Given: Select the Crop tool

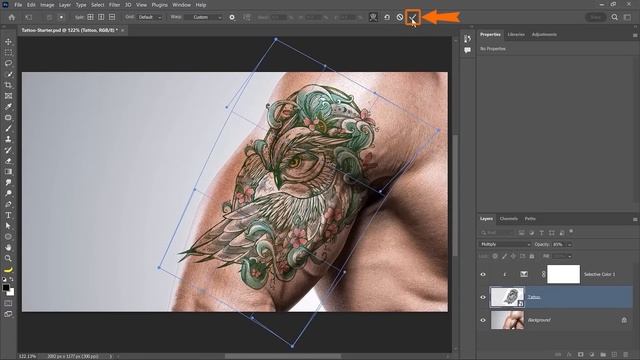Looking at the screenshot, I should (x=8, y=85).
